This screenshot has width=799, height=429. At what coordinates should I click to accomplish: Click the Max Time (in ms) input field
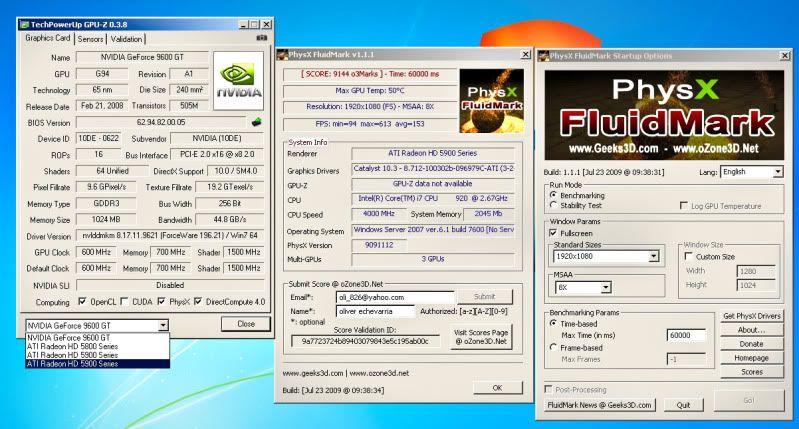[686, 334]
